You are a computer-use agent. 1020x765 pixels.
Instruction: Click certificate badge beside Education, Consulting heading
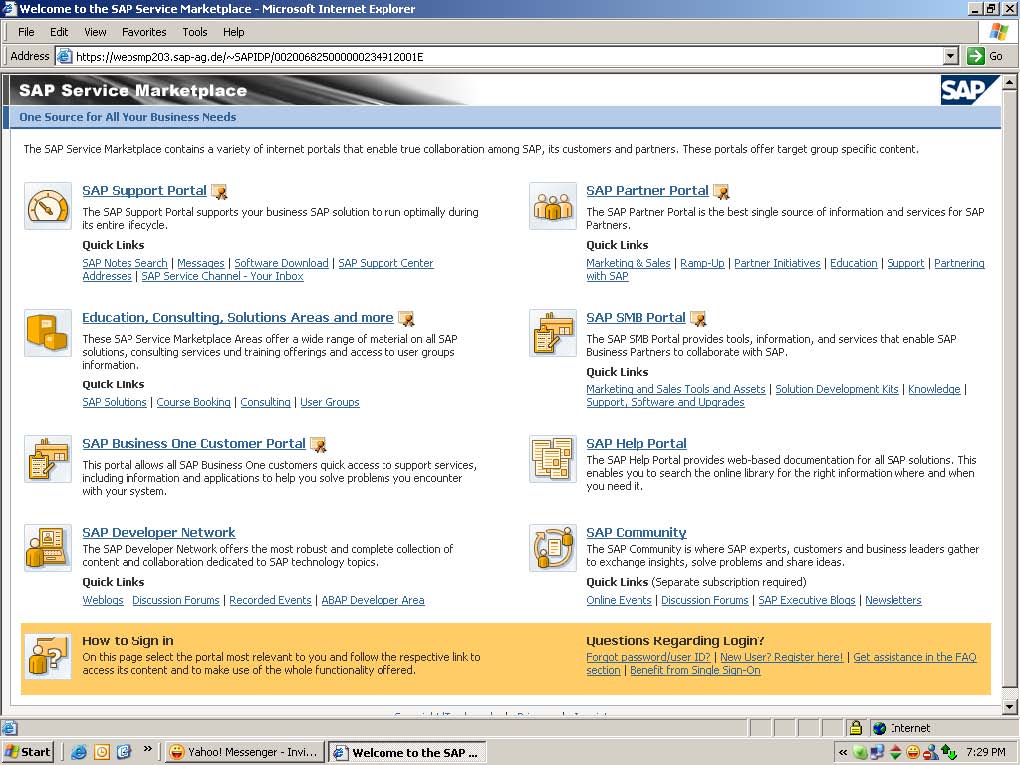pos(407,318)
